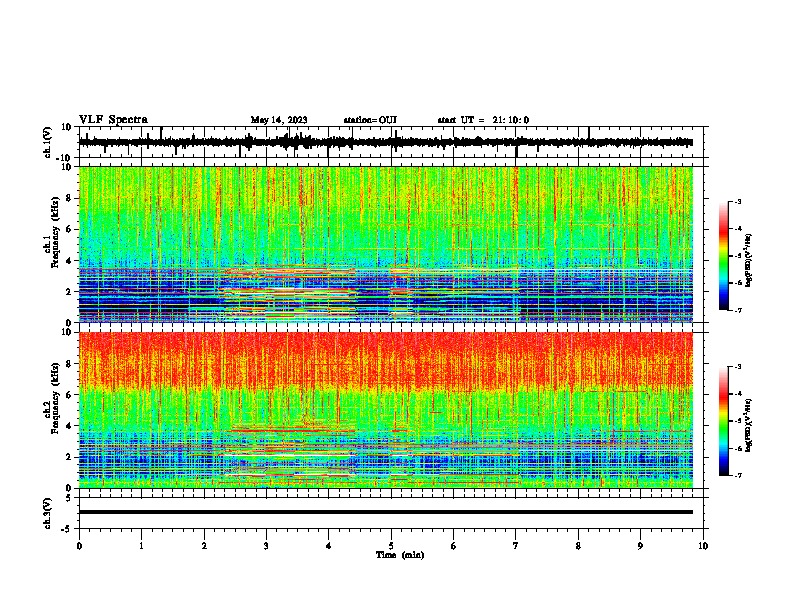This screenshot has width=792, height=612.
Task: Click time axis tick label "2"
Action: (204, 546)
